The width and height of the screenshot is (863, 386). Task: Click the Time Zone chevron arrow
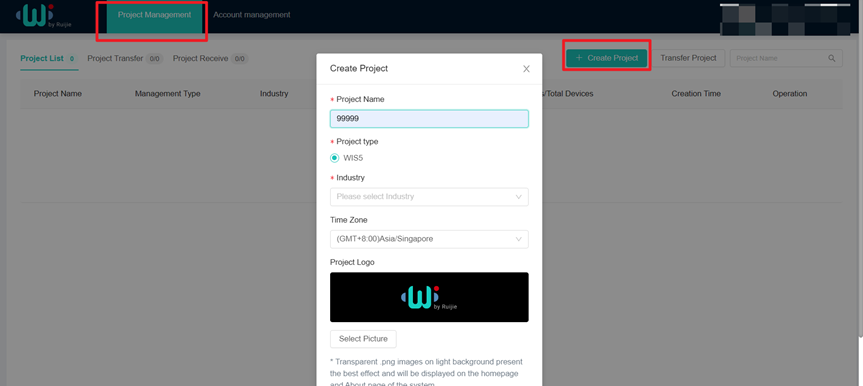coord(518,239)
